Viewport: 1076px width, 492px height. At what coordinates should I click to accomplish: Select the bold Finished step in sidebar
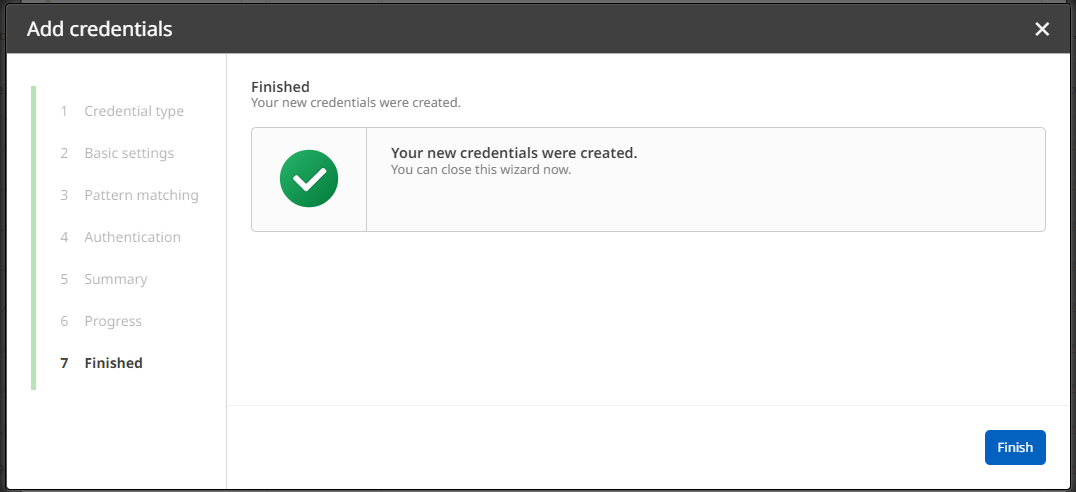[113, 363]
